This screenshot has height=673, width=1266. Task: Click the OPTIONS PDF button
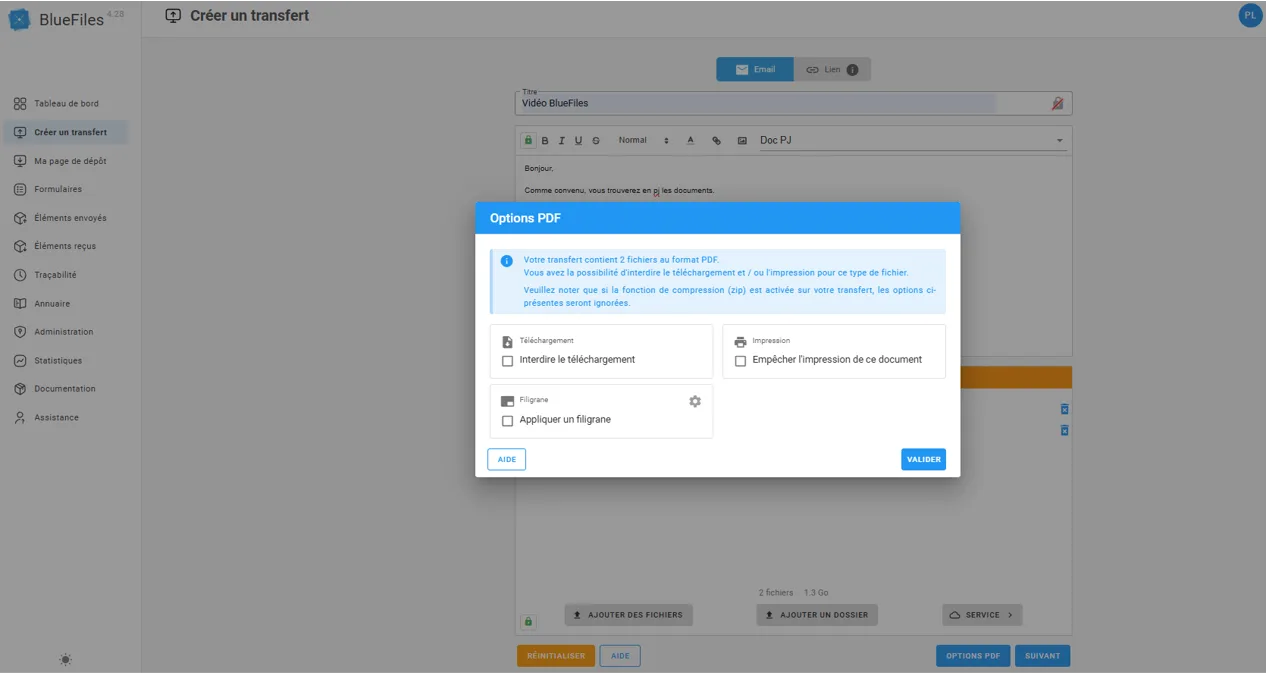point(973,656)
